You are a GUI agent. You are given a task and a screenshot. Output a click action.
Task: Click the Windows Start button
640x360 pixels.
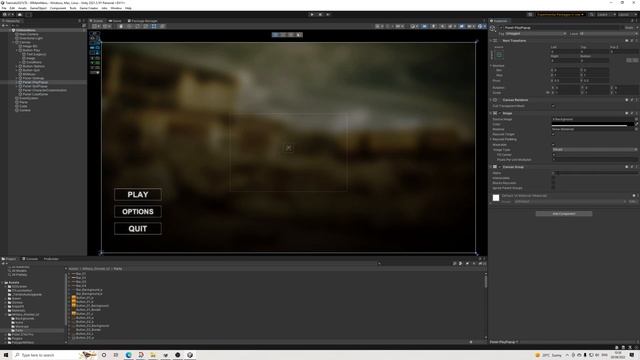pos(6,355)
